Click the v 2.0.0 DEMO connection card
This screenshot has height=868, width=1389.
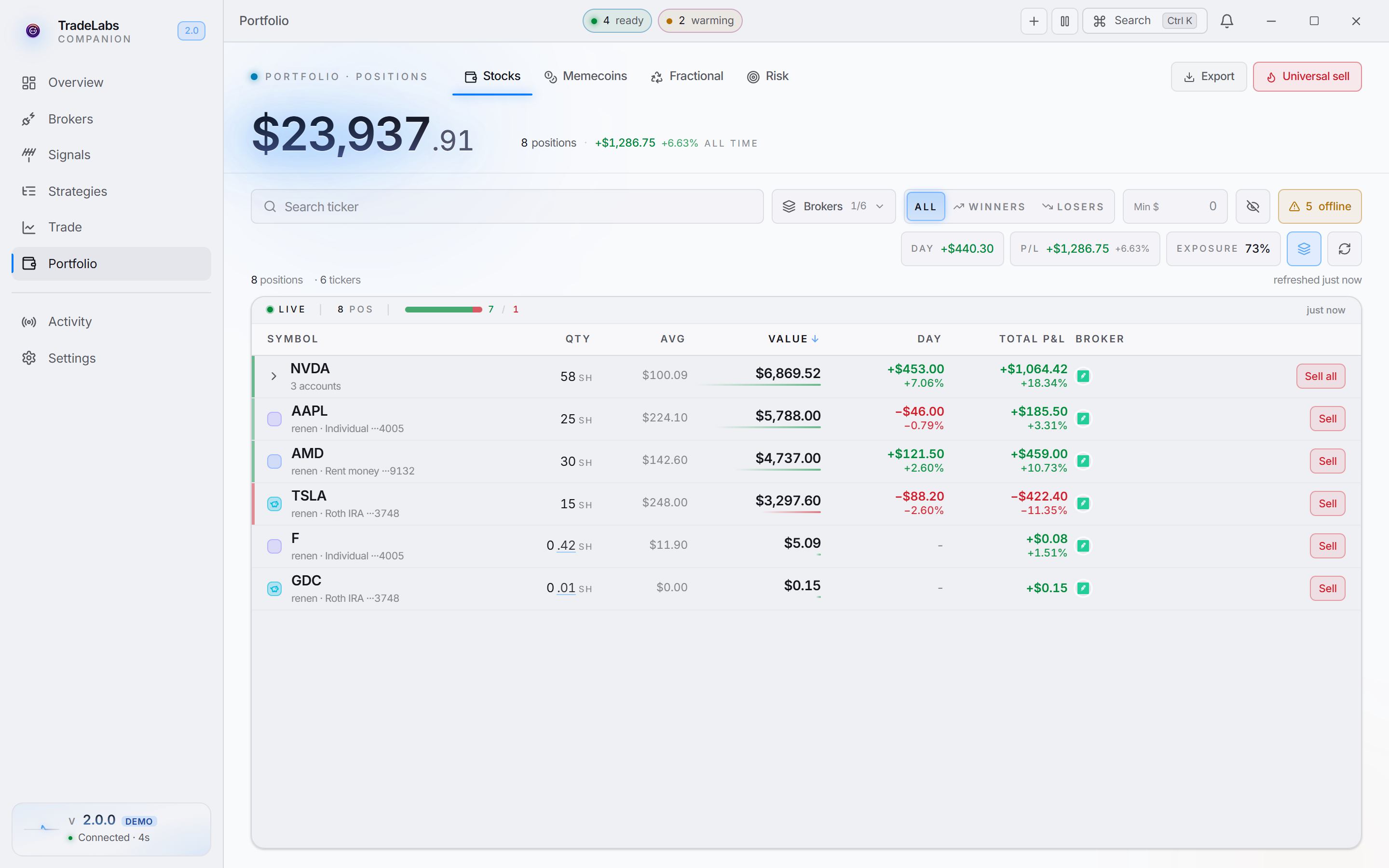111,829
